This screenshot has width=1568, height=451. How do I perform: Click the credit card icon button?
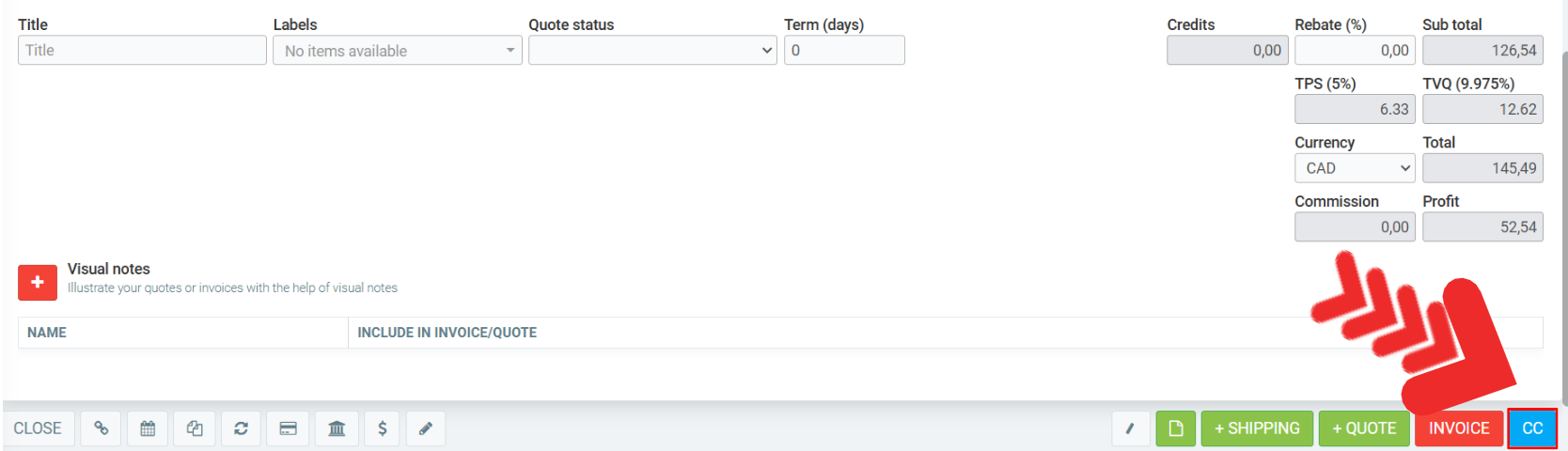[x=289, y=428]
